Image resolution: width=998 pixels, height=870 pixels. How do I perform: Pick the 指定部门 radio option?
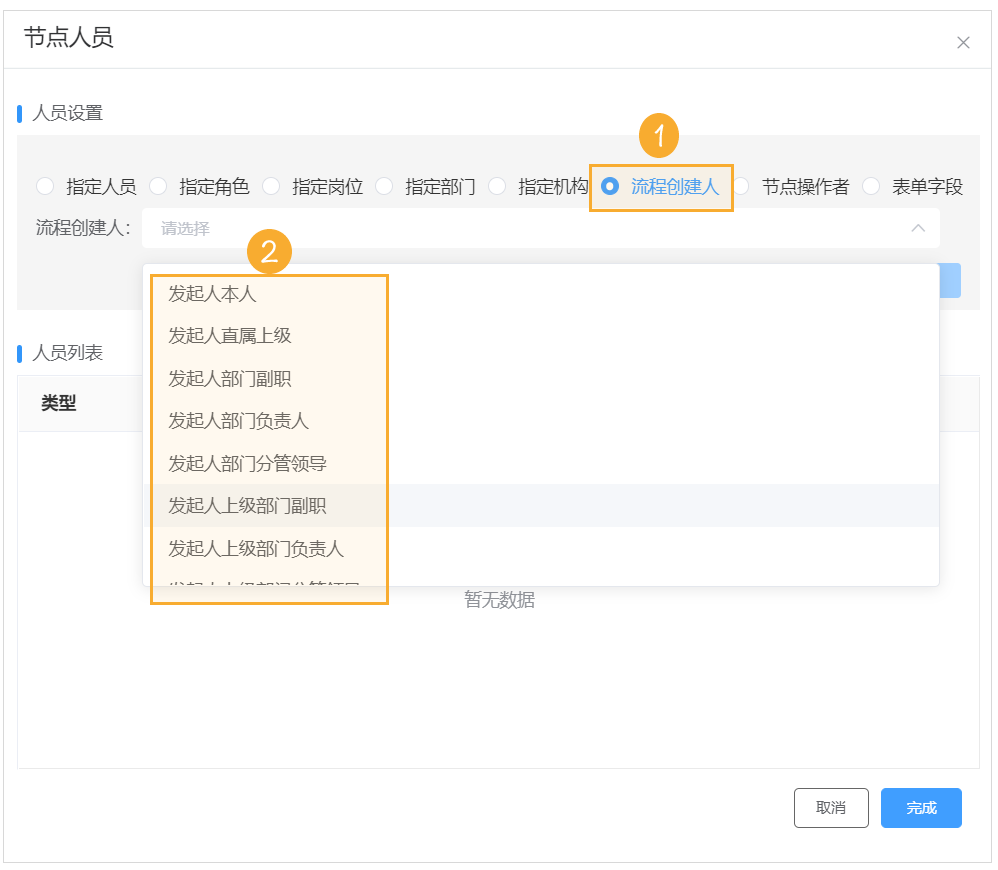[x=384, y=186]
